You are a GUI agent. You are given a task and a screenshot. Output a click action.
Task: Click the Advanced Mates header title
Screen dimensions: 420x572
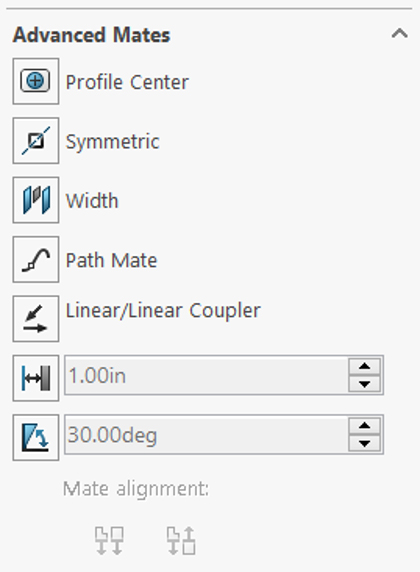tap(92, 35)
